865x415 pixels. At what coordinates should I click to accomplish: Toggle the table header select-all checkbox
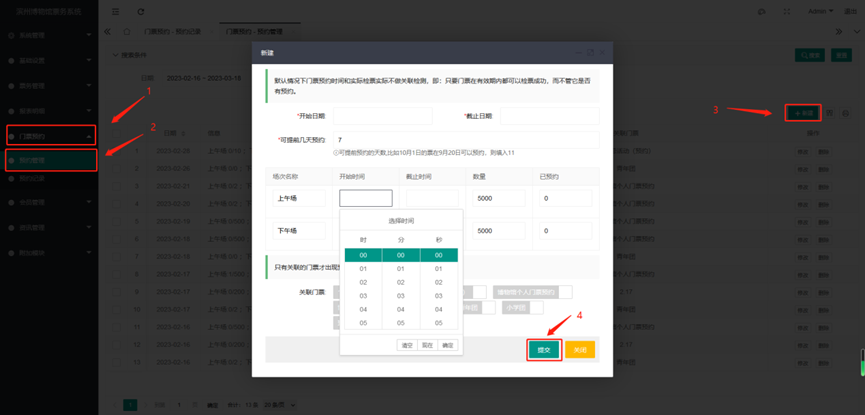(x=115, y=133)
